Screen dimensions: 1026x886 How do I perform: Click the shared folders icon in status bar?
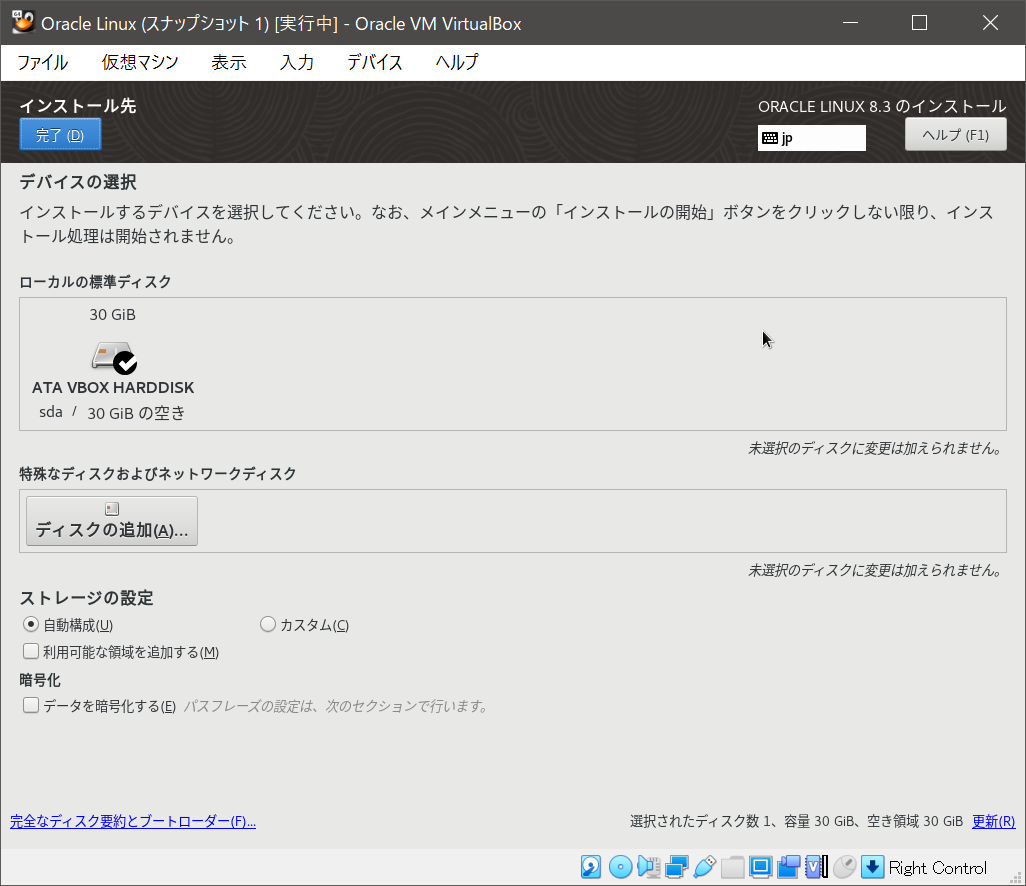tap(733, 867)
